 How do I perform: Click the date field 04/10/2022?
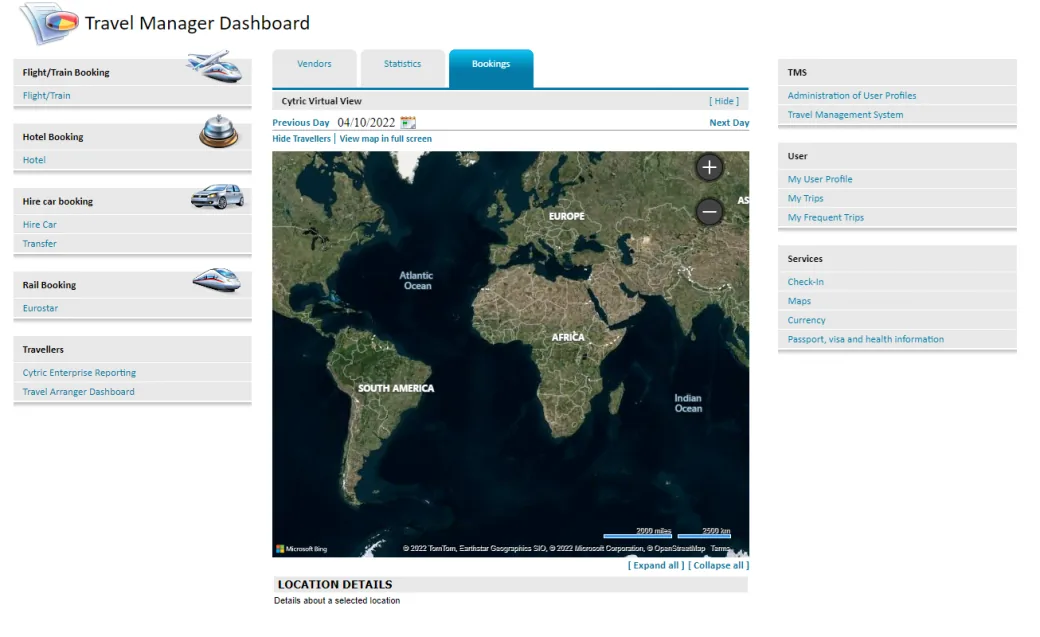(x=366, y=123)
